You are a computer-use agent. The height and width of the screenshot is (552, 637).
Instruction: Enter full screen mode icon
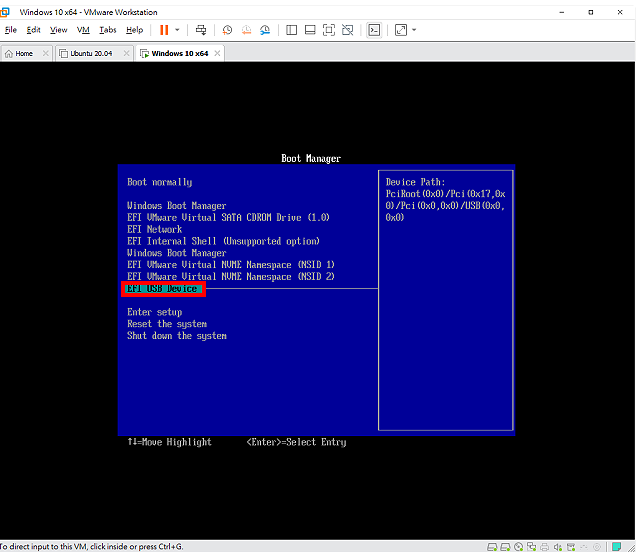(x=329, y=30)
